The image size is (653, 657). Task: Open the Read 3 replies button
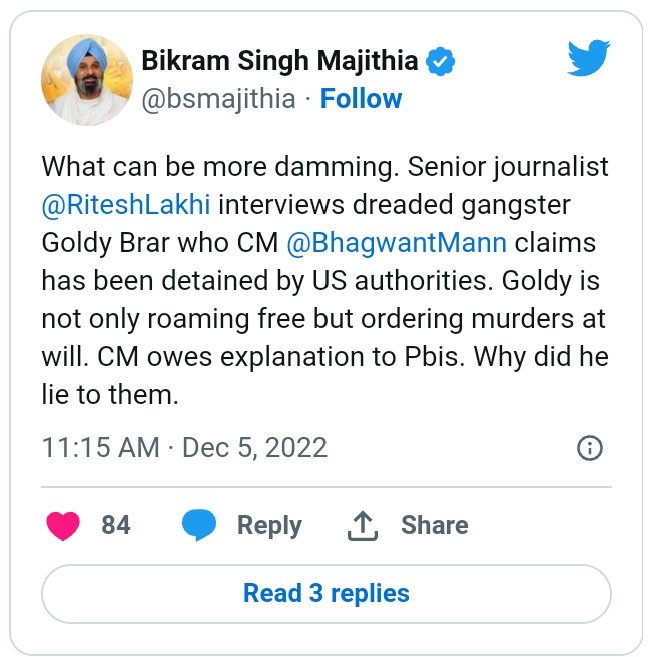tap(326, 593)
